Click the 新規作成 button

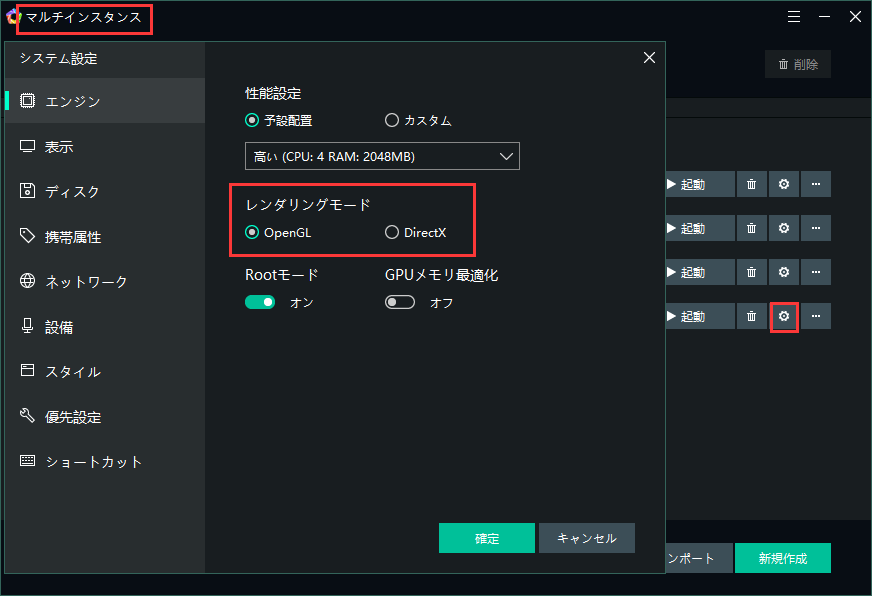[782, 558]
